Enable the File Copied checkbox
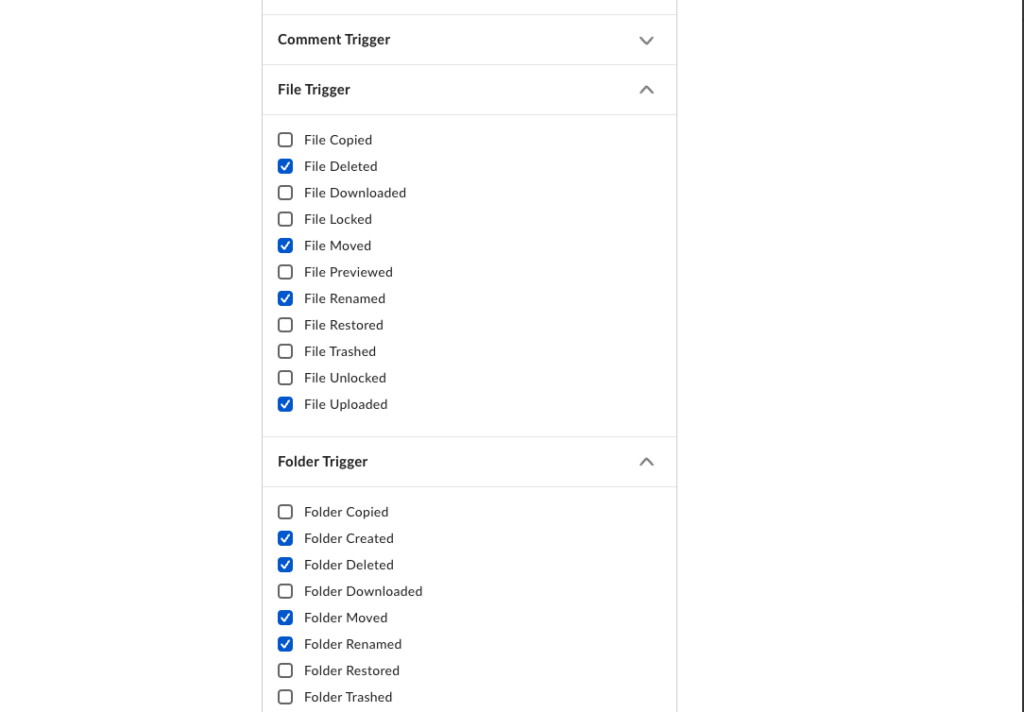Viewport: 1024px width, 712px height. coord(286,140)
